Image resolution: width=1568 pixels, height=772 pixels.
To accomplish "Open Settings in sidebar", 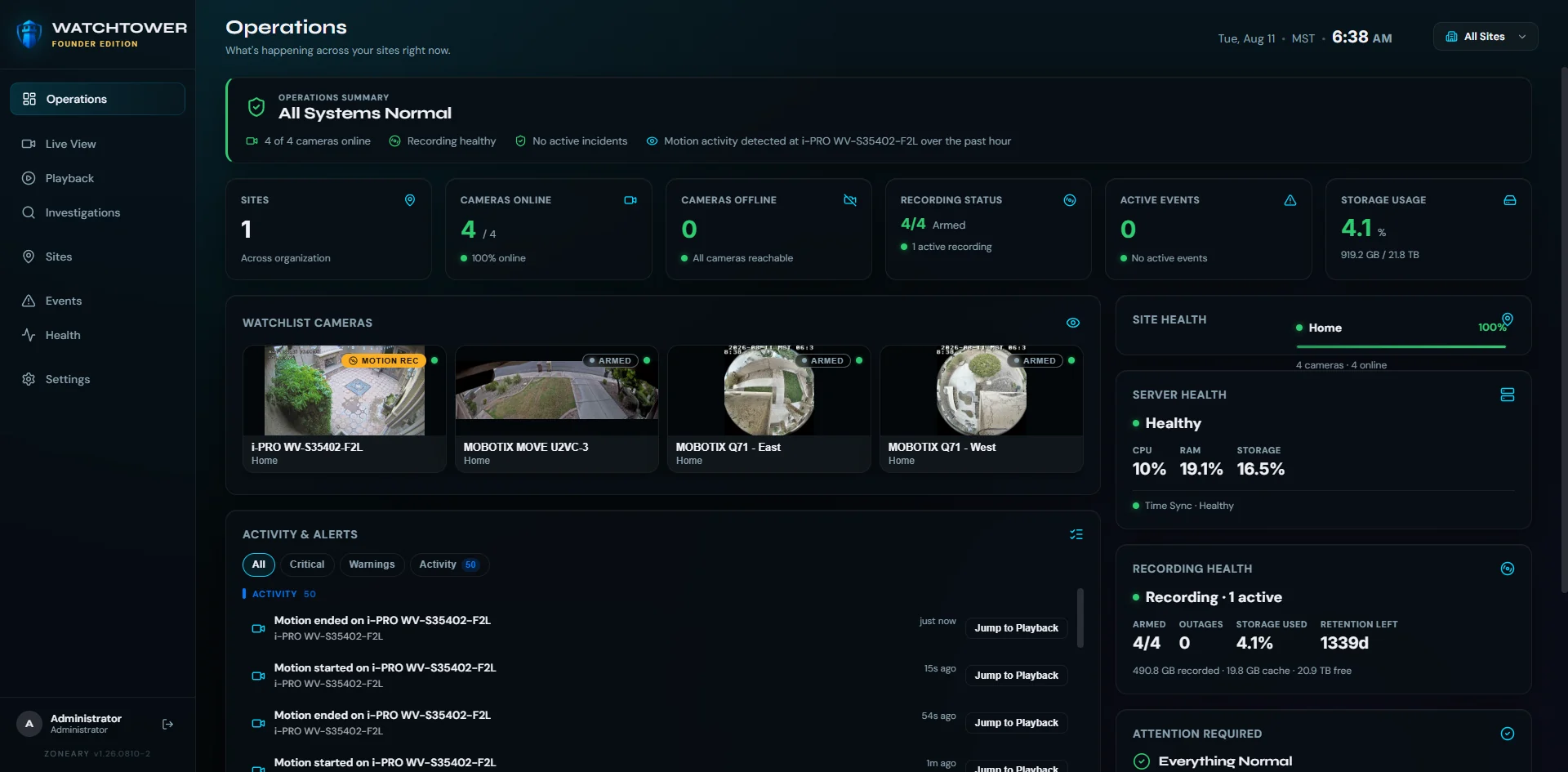I will pos(97,379).
